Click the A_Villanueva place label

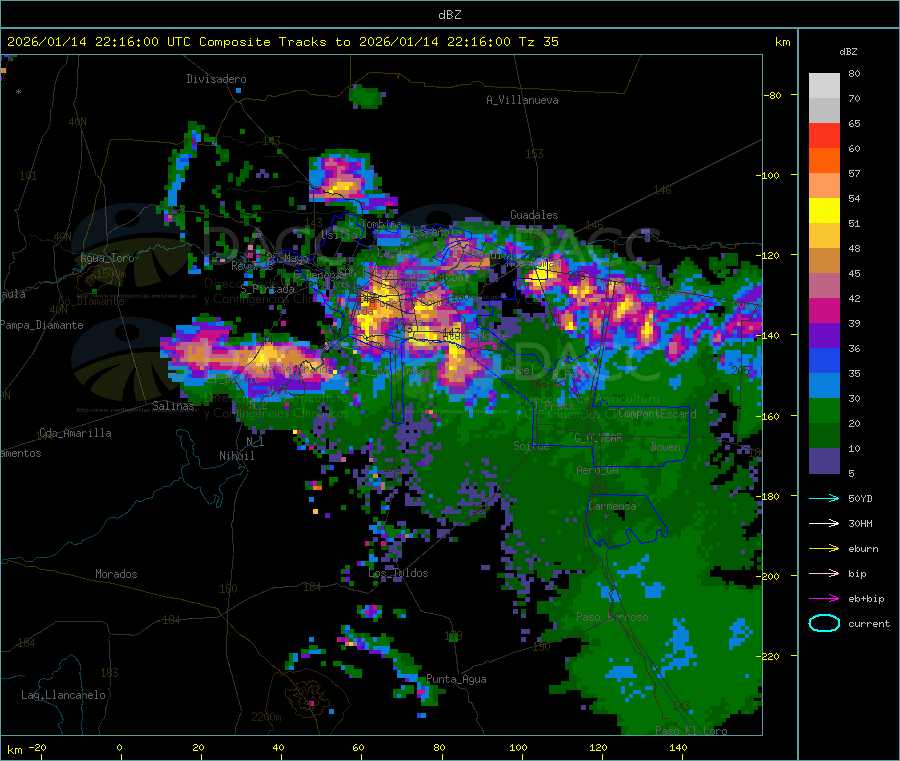tap(522, 100)
